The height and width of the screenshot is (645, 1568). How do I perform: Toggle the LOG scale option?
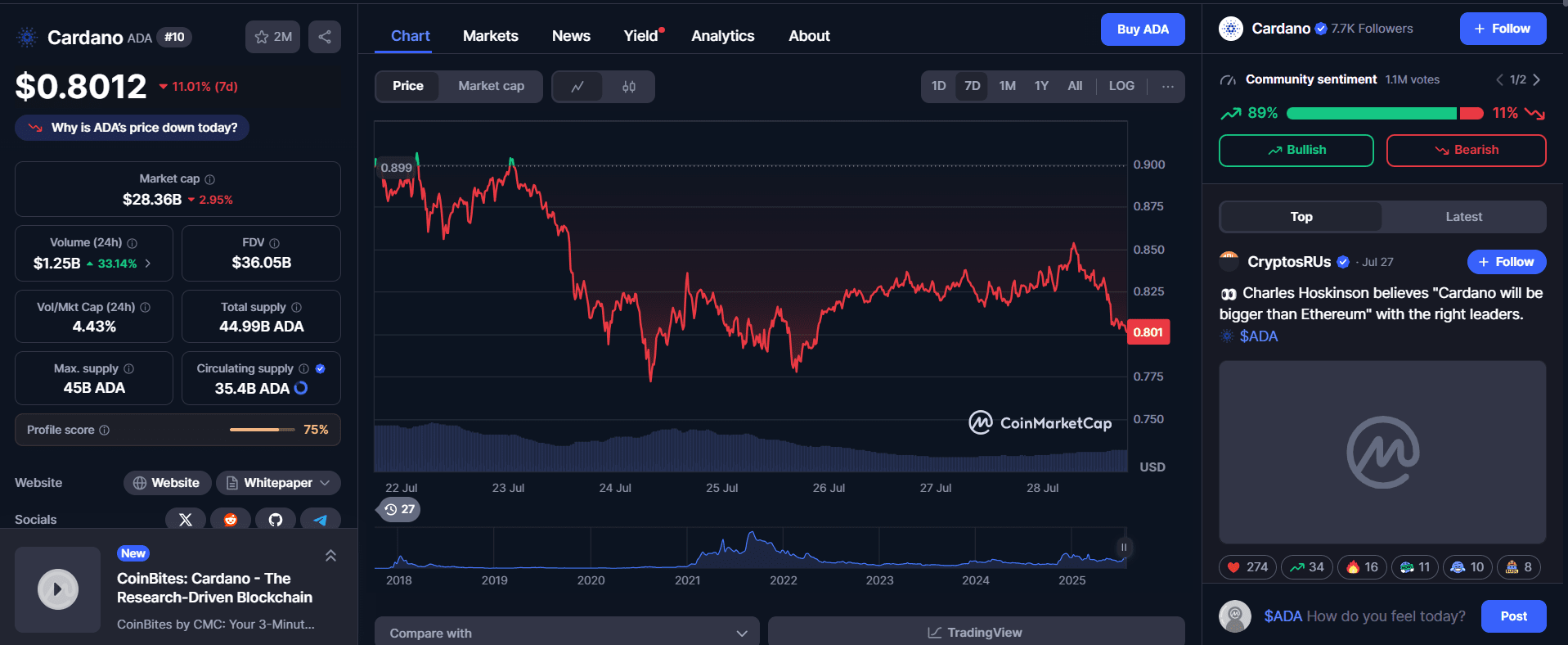coord(1121,86)
